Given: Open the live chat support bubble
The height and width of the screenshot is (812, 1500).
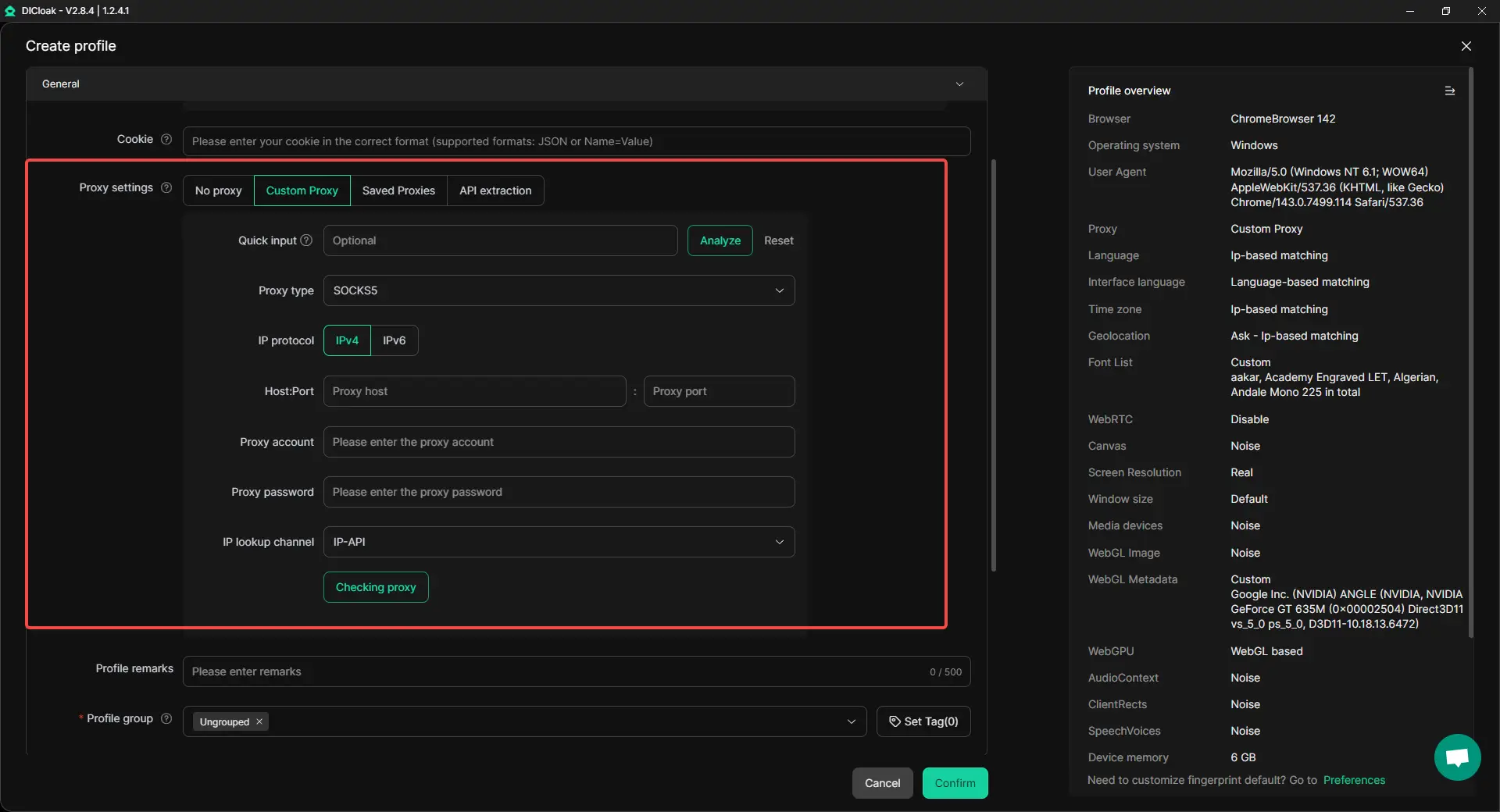Looking at the screenshot, I should pos(1457,757).
